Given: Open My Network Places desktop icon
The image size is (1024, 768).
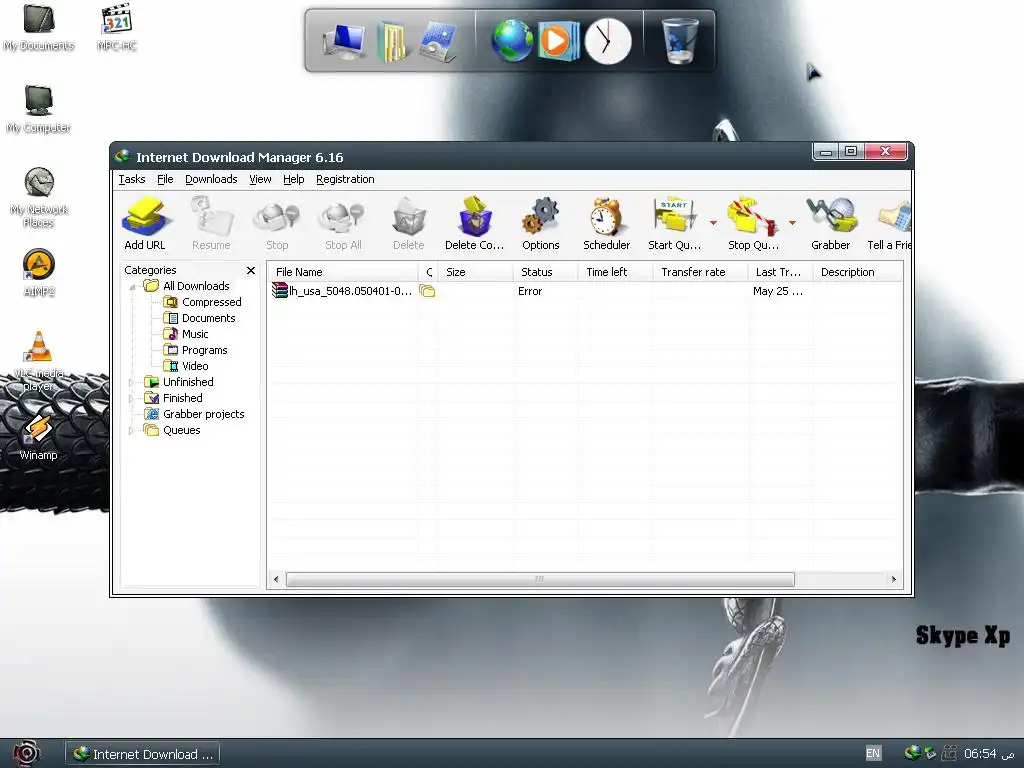Looking at the screenshot, I should click(x=39, y=197).
